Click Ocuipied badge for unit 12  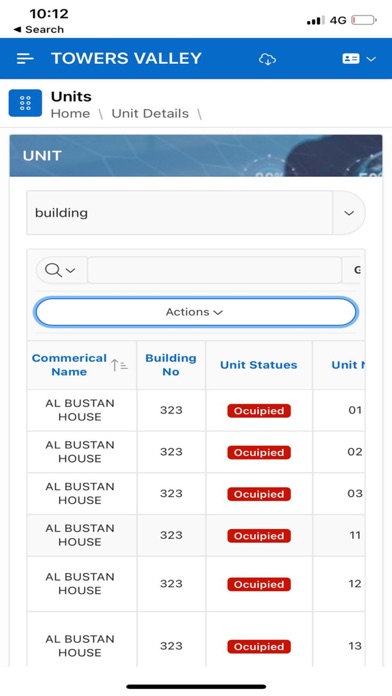pos(259,584)
